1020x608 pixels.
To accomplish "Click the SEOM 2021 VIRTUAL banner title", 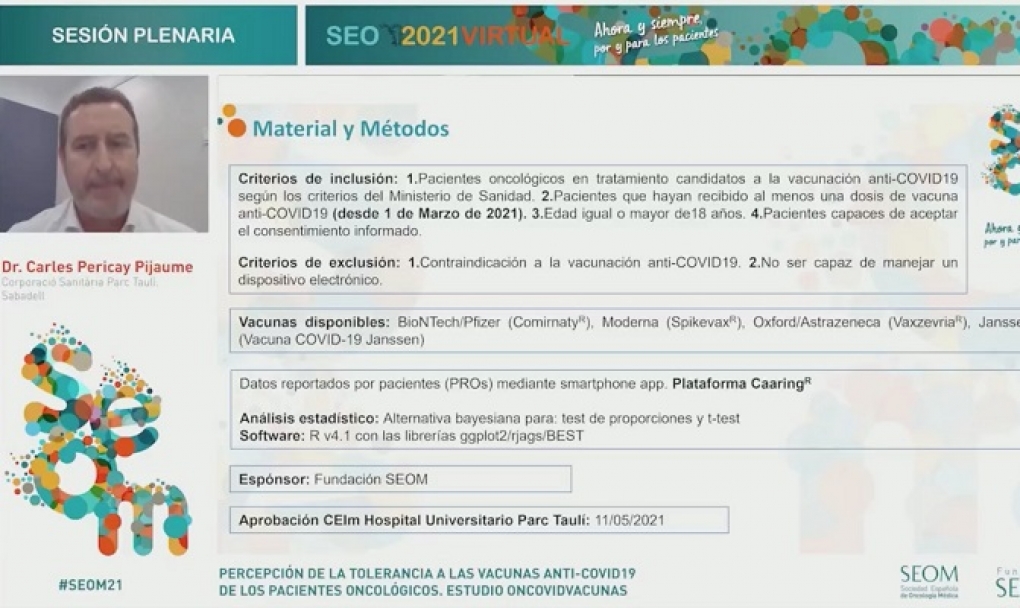I will click(x=446, y=36).
